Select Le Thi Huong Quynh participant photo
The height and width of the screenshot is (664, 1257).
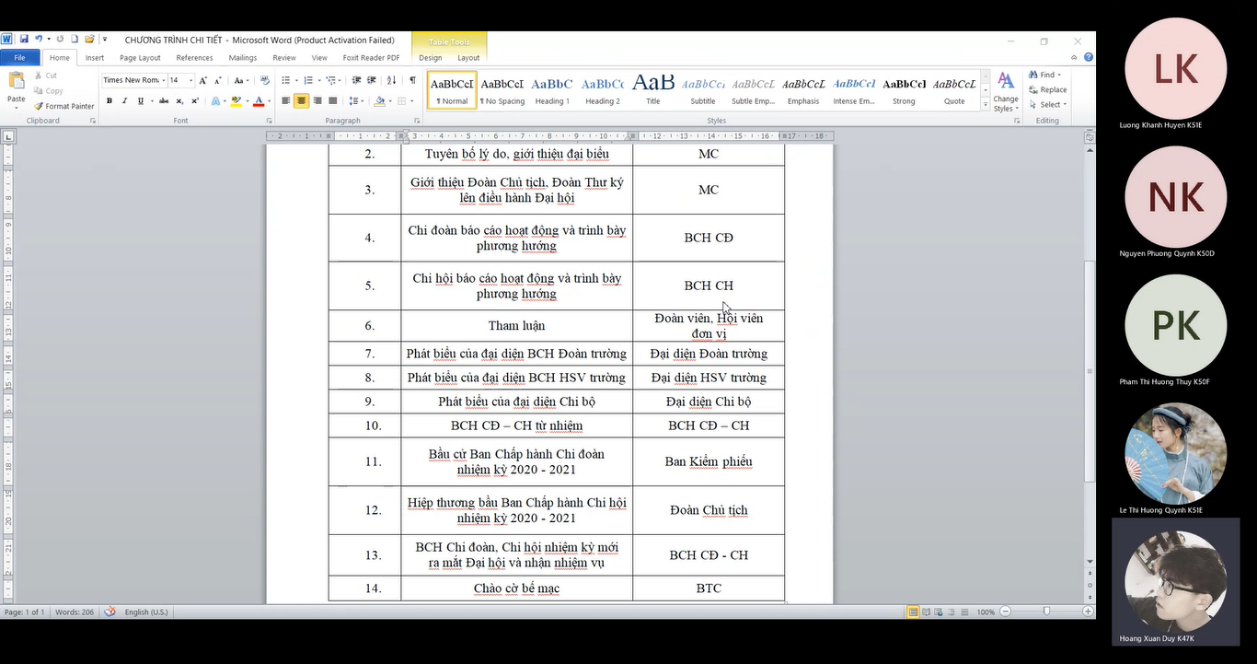click(x=1176, y=453)
